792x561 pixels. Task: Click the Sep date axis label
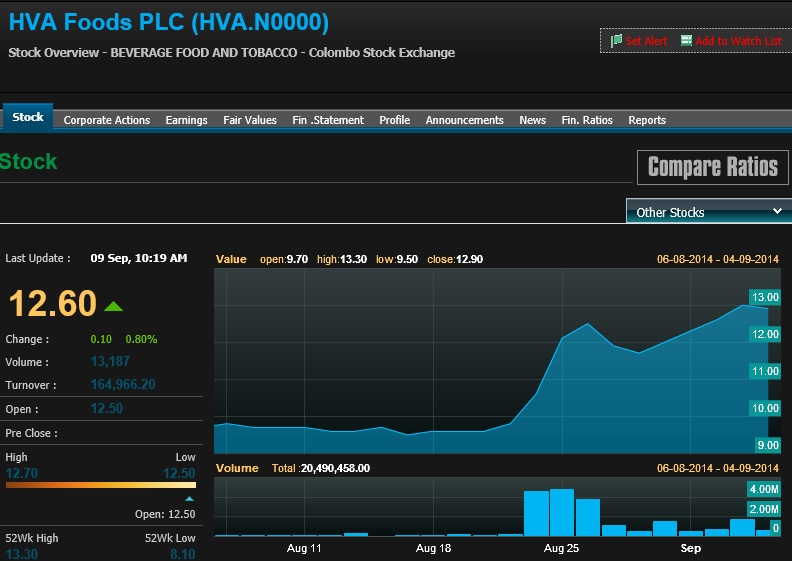point(690,548)
